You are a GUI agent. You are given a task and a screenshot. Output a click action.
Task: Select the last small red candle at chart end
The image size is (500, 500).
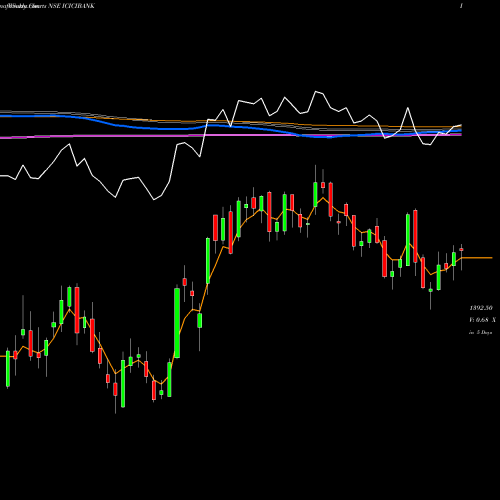click(x=461, y=250)
